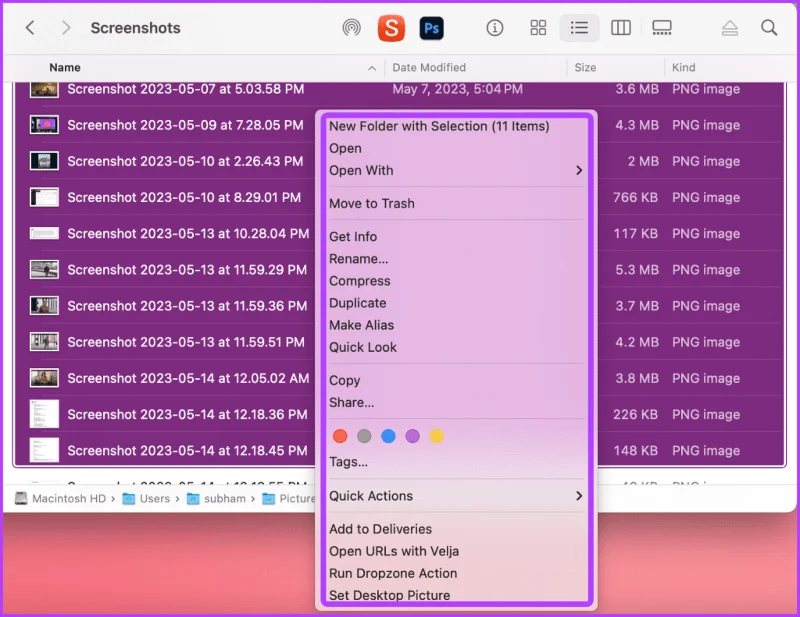Click the eject icon in toolbar

point(730,28)
